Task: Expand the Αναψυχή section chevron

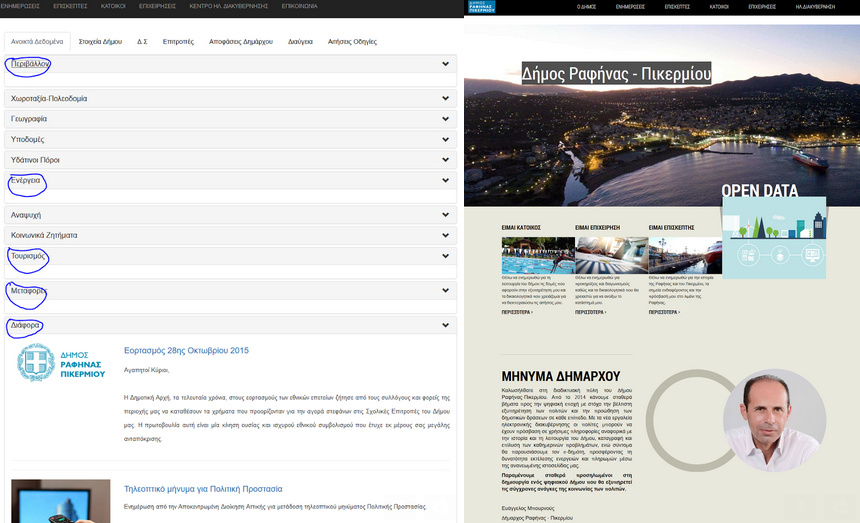Action: (445, 215)
